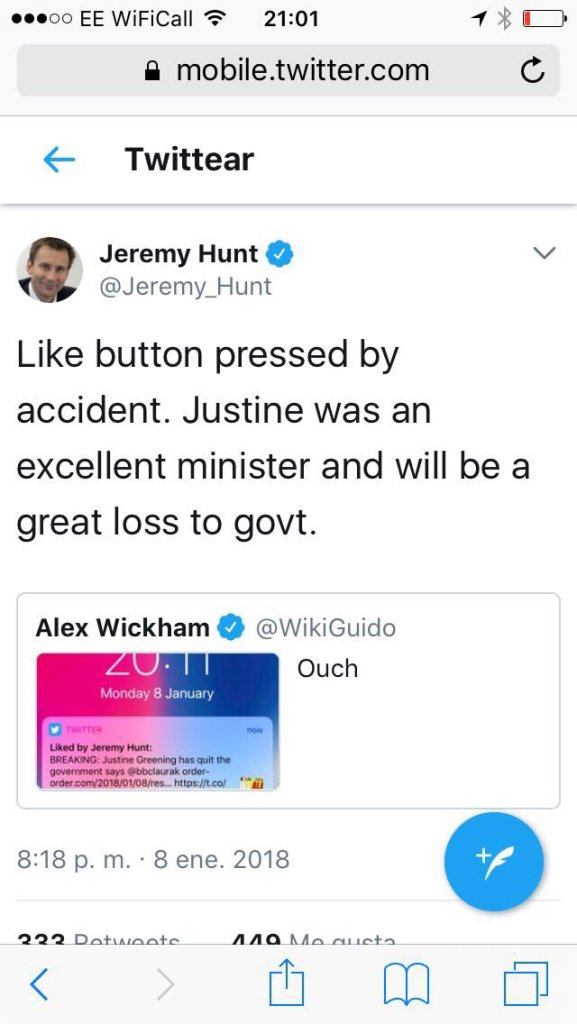Tap the @WikiGuido handle
Viewport: 577px width, 1024px height.
click(x=325, y=628)
